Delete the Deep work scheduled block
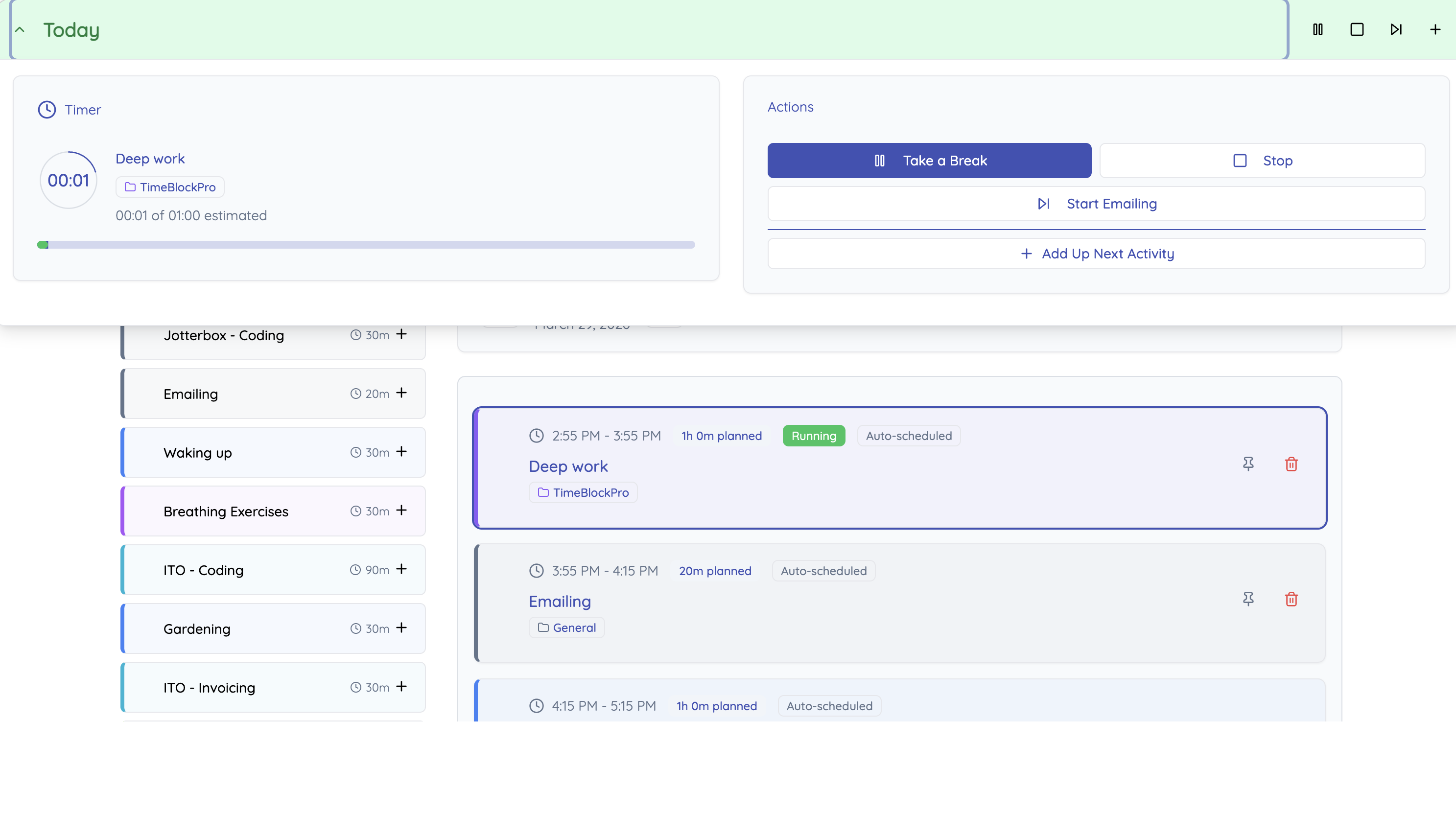Viewport: 1456px width, 837px height. point(1291,464)
